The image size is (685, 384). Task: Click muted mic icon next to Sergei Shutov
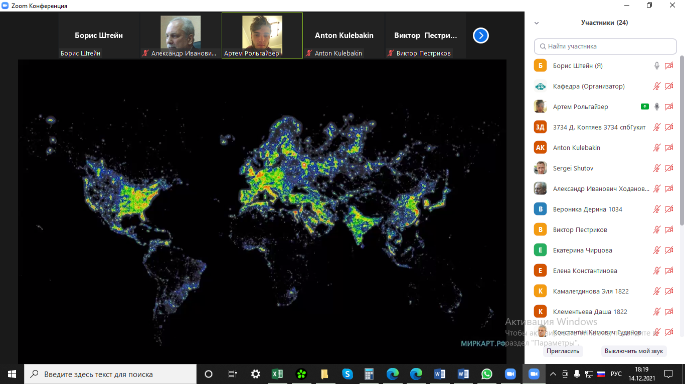pos(656,168)
